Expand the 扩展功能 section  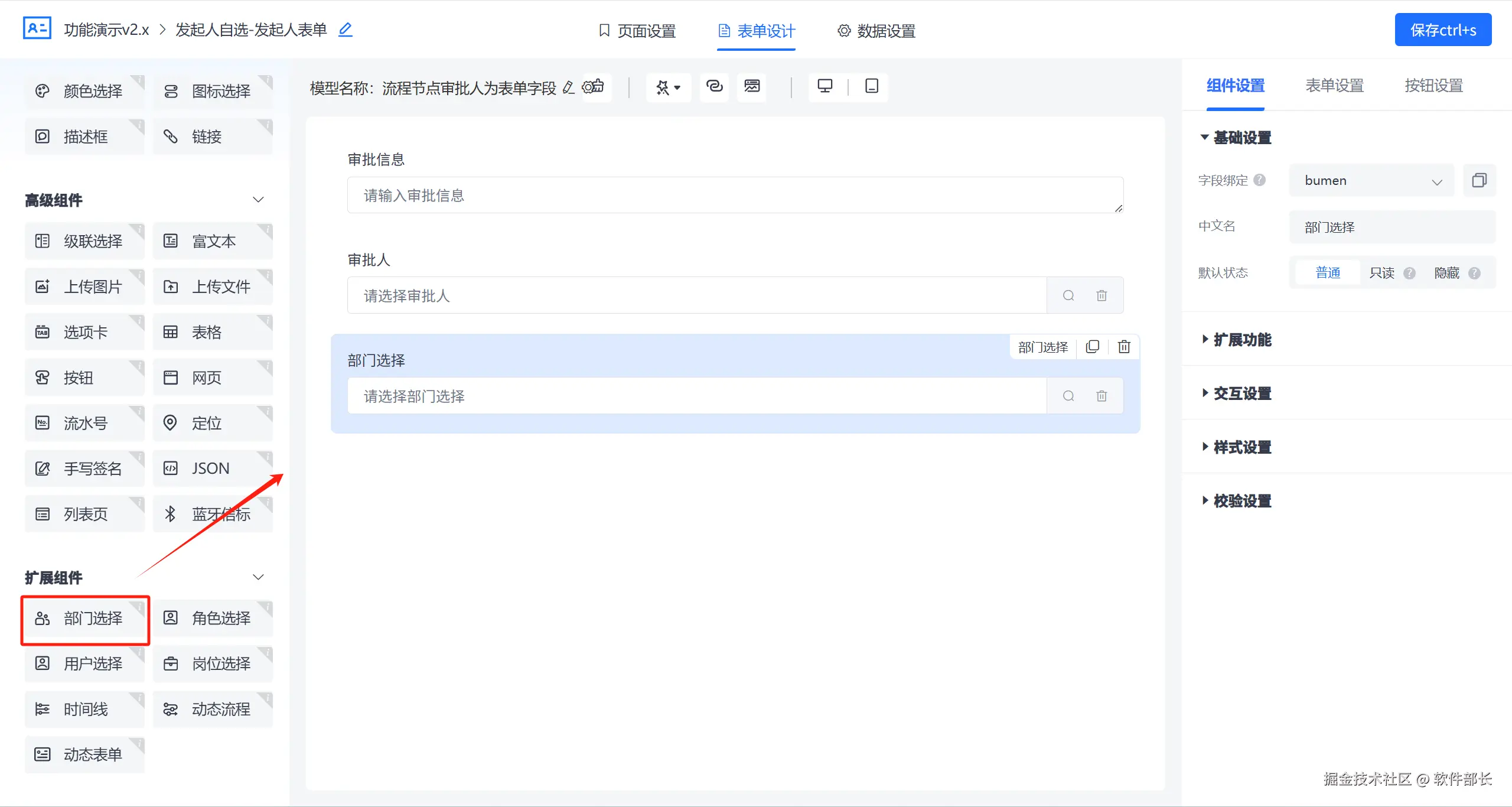1241,340
